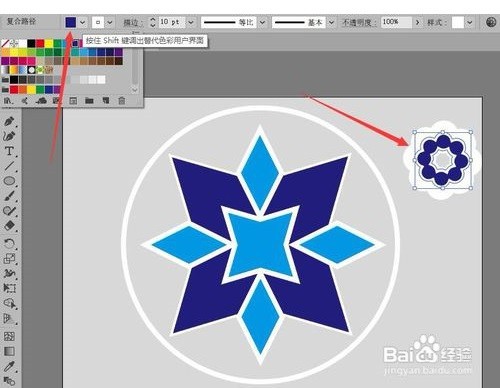Select the Line Segment tool
Viewport: 500px width, 388px height.
tap(9, 166)
